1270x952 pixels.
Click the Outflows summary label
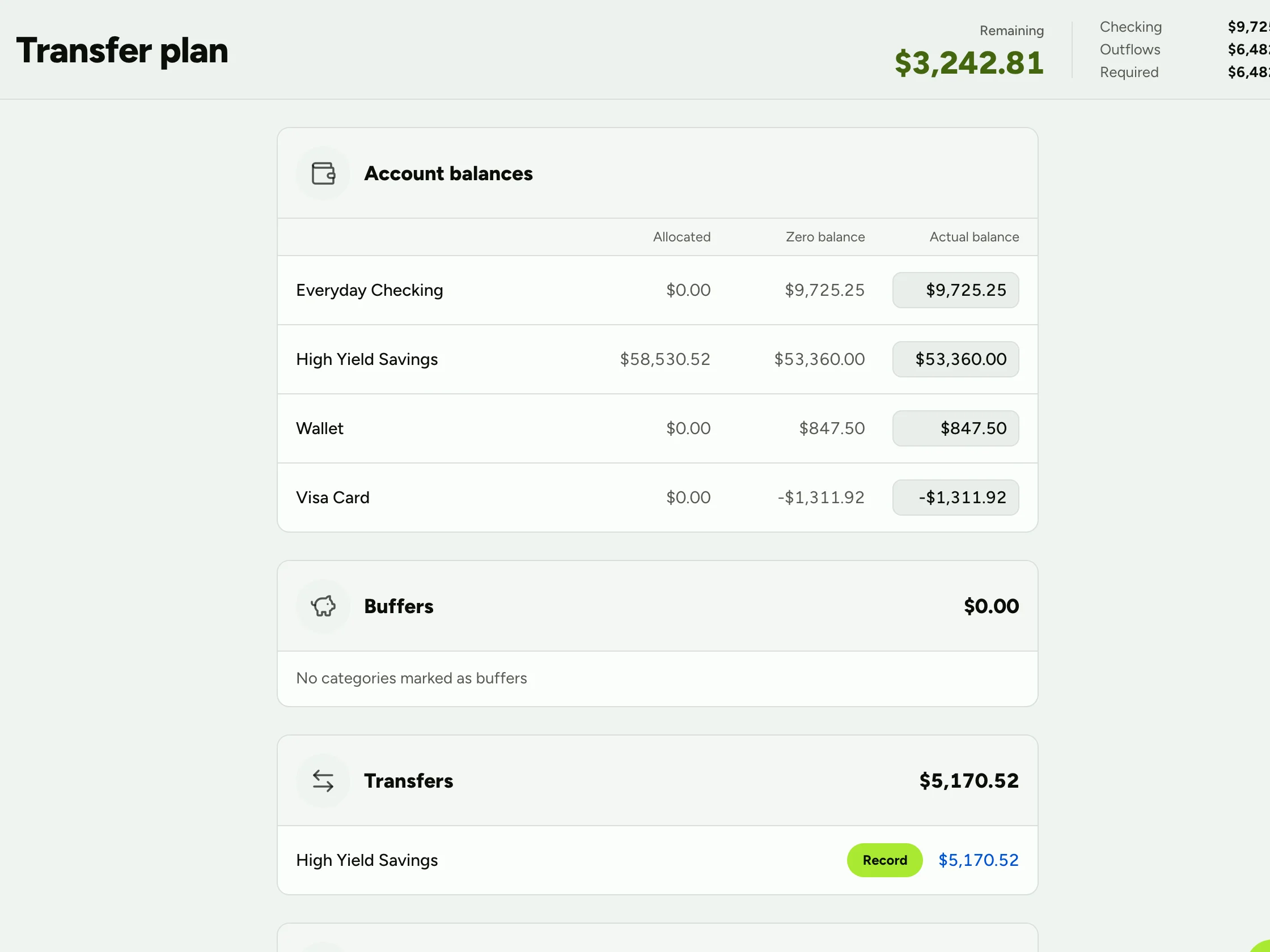click(1130, 50)
